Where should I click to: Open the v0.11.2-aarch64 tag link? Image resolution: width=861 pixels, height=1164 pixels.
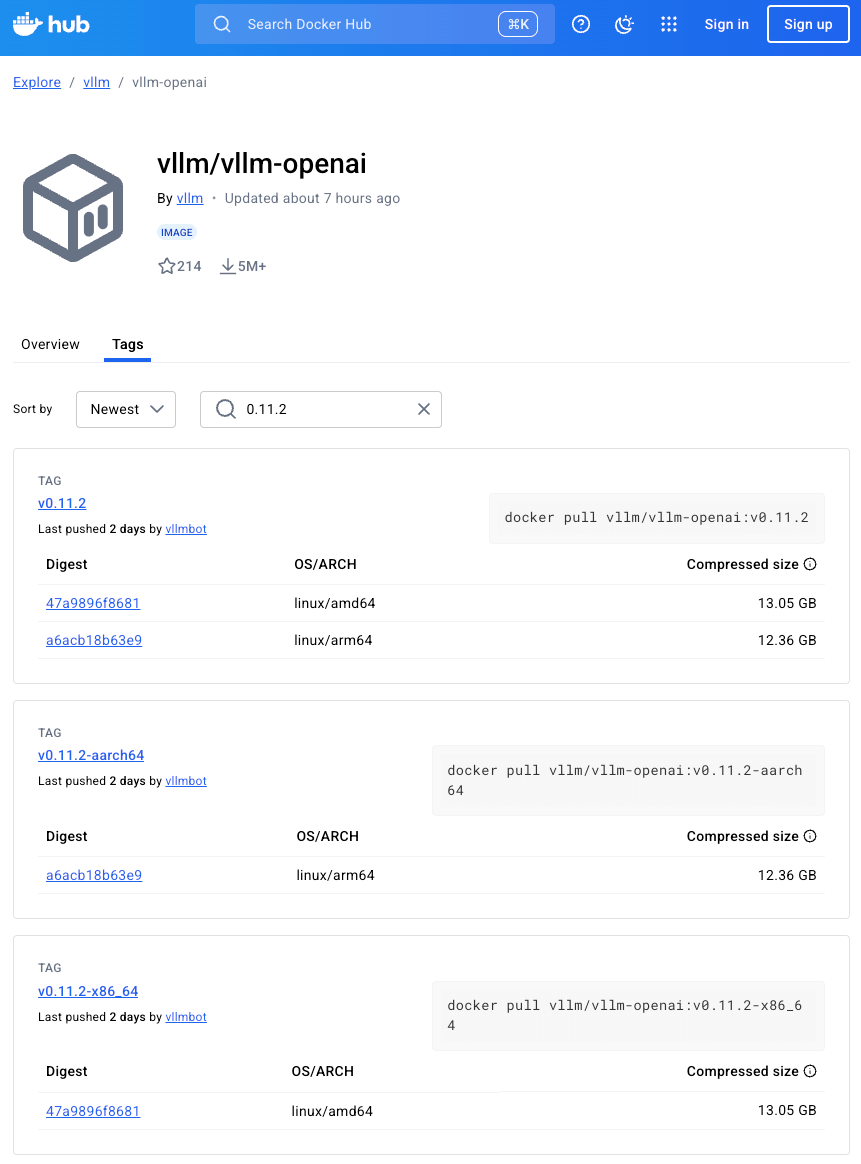pyautogui.click(x=91, y=755)
